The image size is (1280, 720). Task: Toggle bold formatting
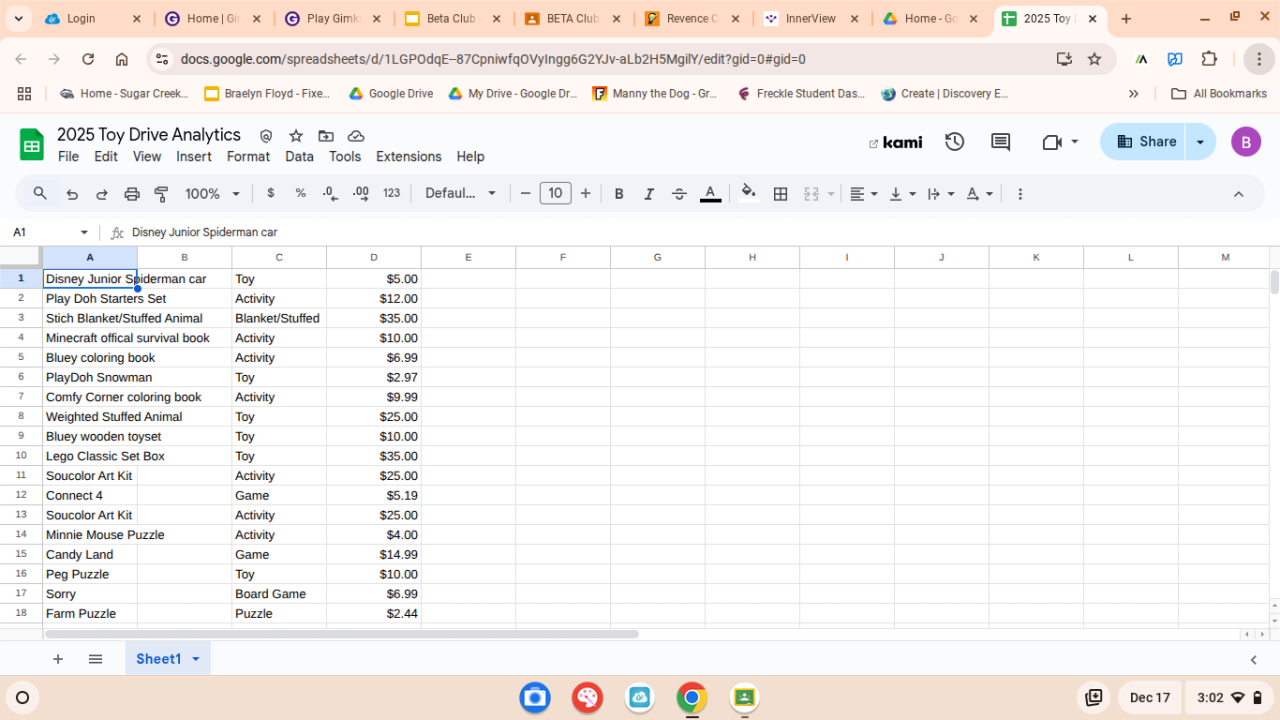[x=619, y=194]
